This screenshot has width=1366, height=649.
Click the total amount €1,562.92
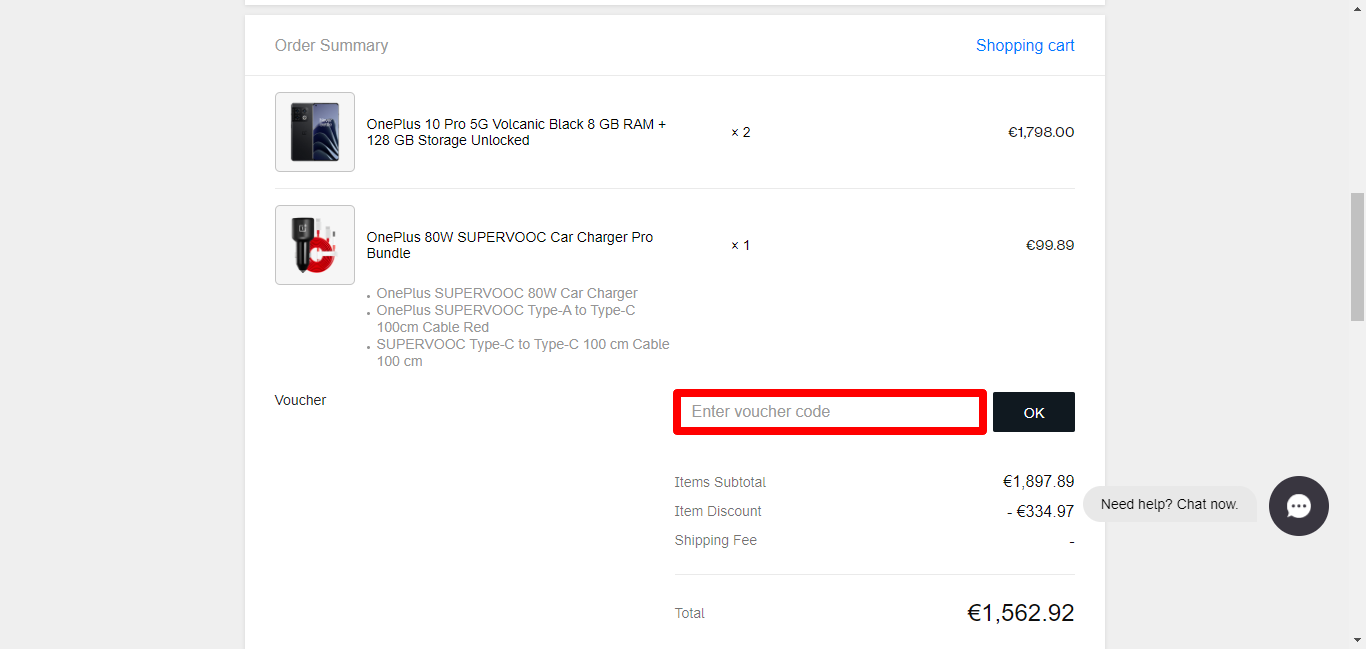point(1020,613)
